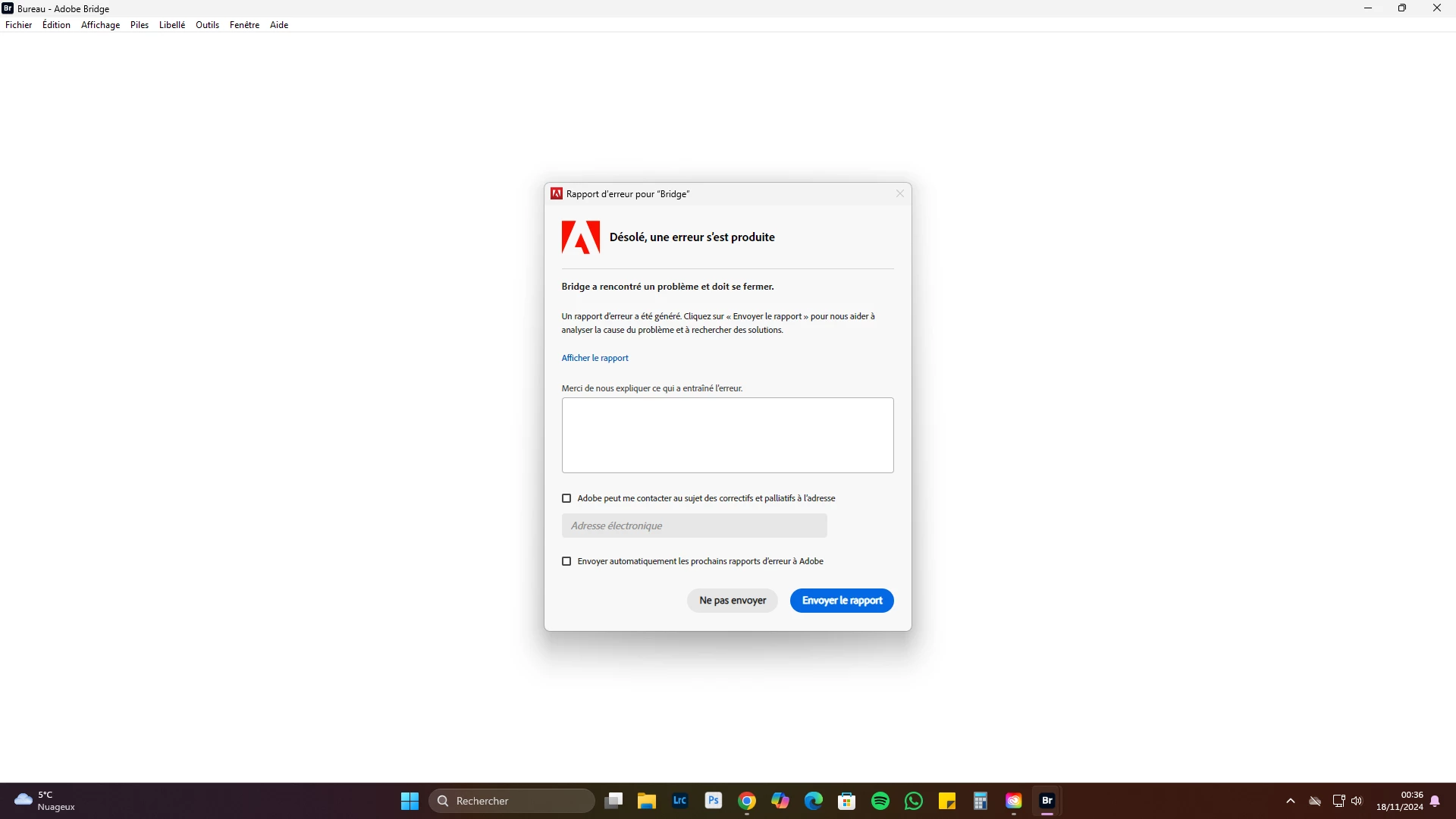Viewport: 1456px width, 819px height.
Task: Open the Fichier menu
Action: (x=19, y=25)
